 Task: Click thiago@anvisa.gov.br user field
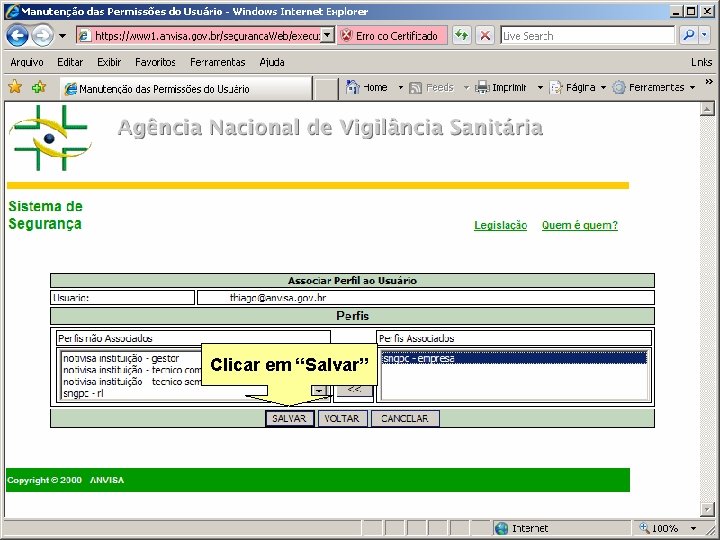[x=426, y=298]
